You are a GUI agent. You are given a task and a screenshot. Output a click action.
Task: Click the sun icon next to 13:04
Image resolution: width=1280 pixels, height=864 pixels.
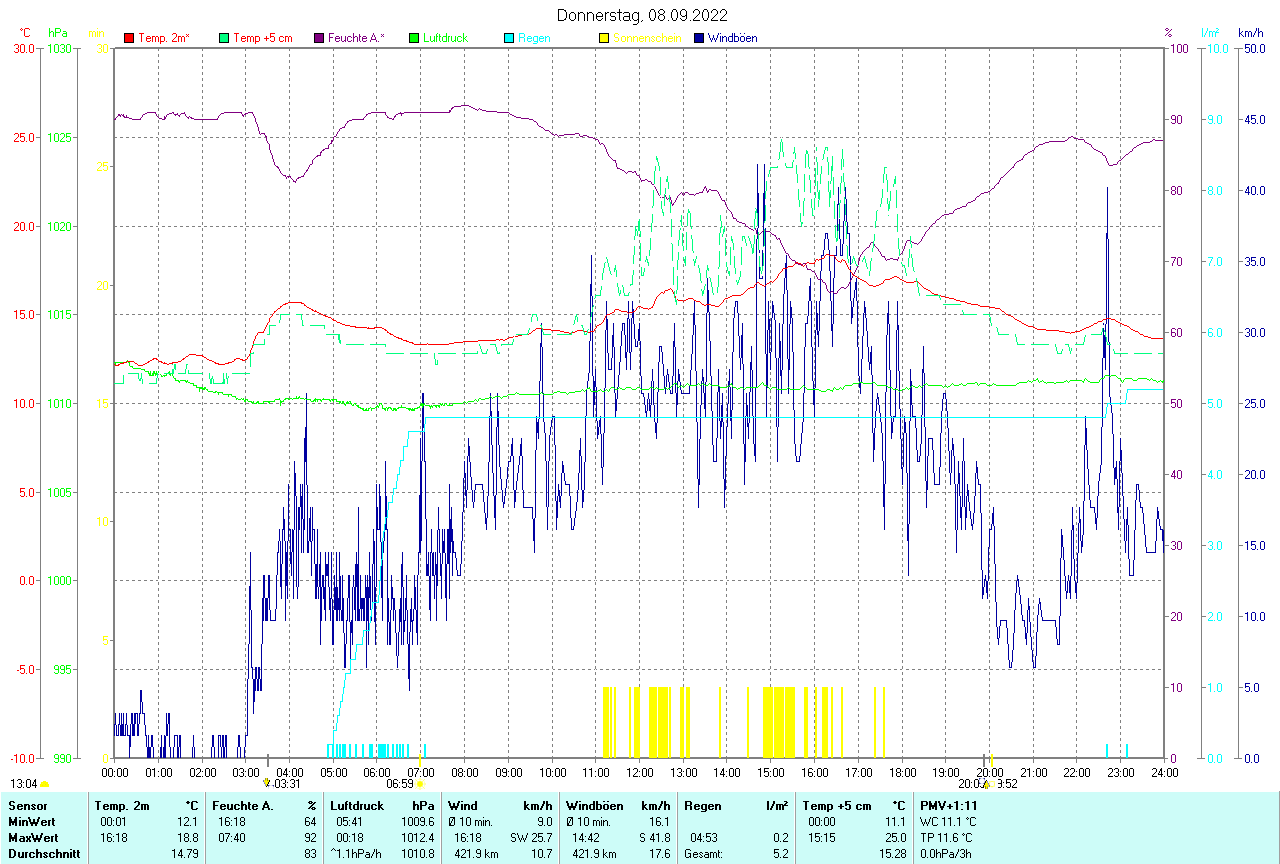pos(44,785)
